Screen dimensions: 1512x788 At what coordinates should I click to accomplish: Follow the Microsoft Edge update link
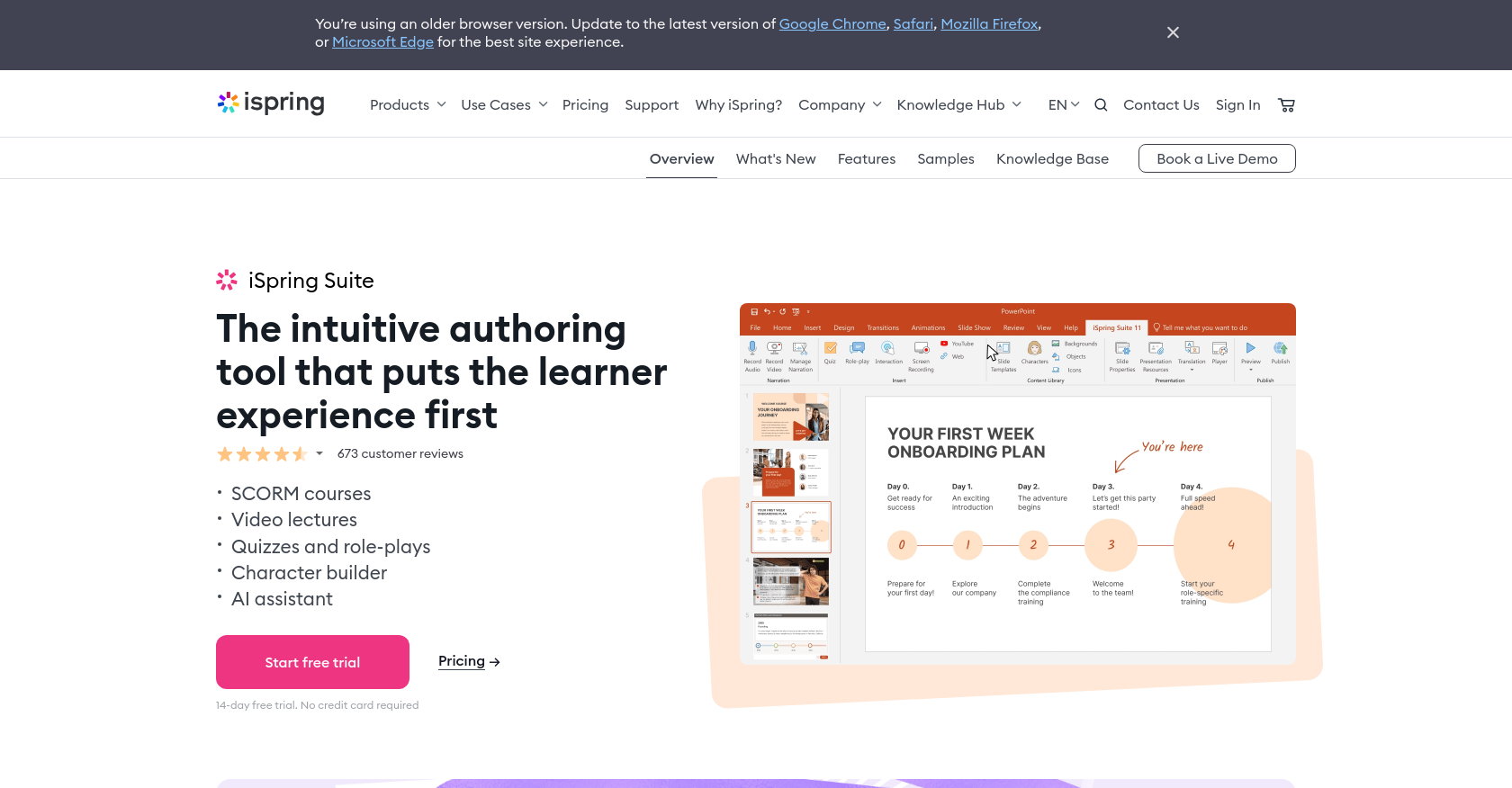(x=382, y=42)
